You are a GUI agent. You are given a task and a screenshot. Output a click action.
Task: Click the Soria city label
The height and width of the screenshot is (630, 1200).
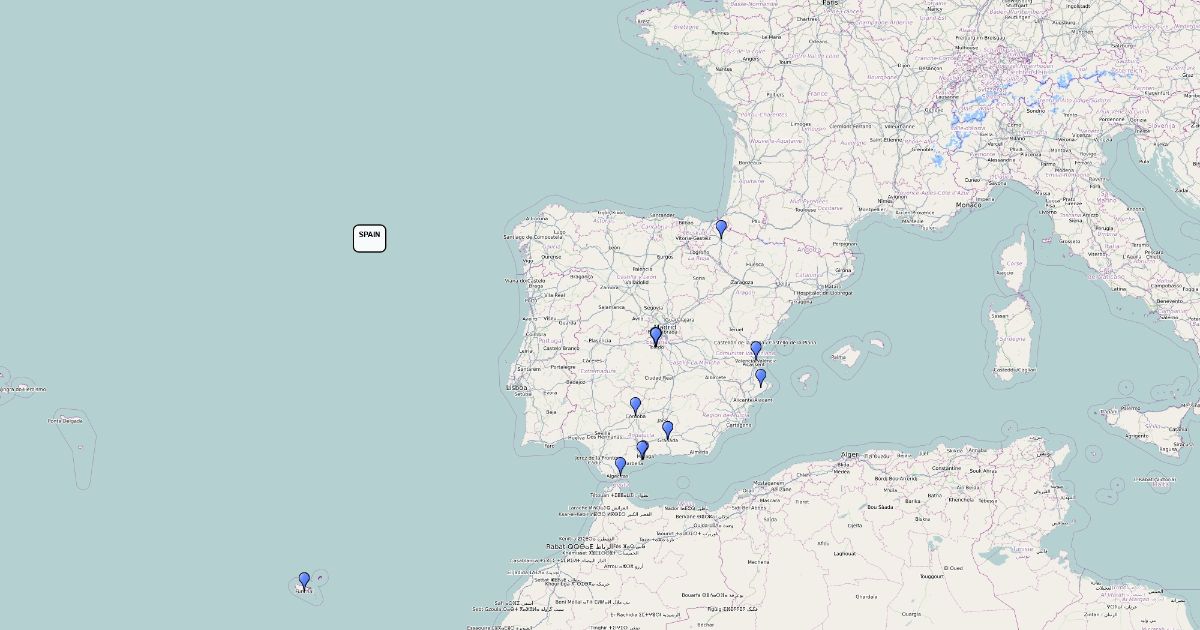coord(698,278)
